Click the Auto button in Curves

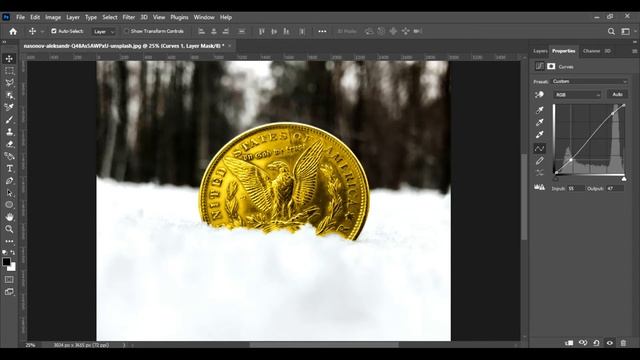(x=617, y=94)
